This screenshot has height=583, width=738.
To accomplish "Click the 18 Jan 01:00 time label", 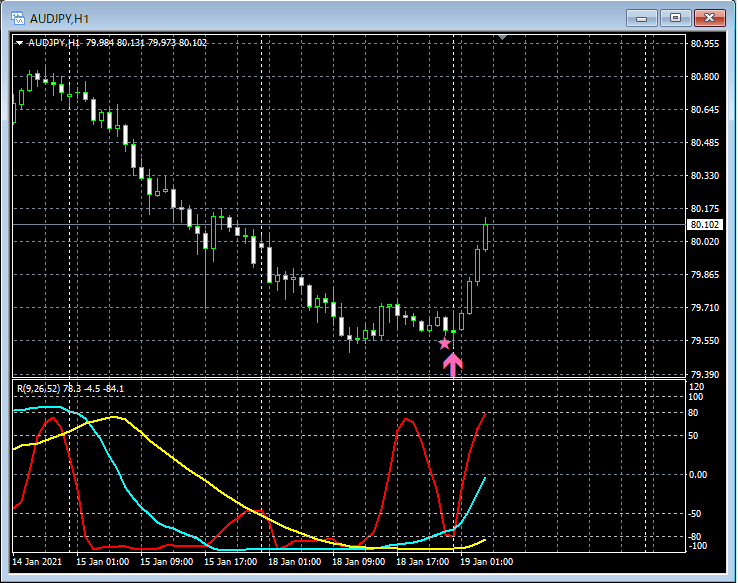I will point(295,562).
